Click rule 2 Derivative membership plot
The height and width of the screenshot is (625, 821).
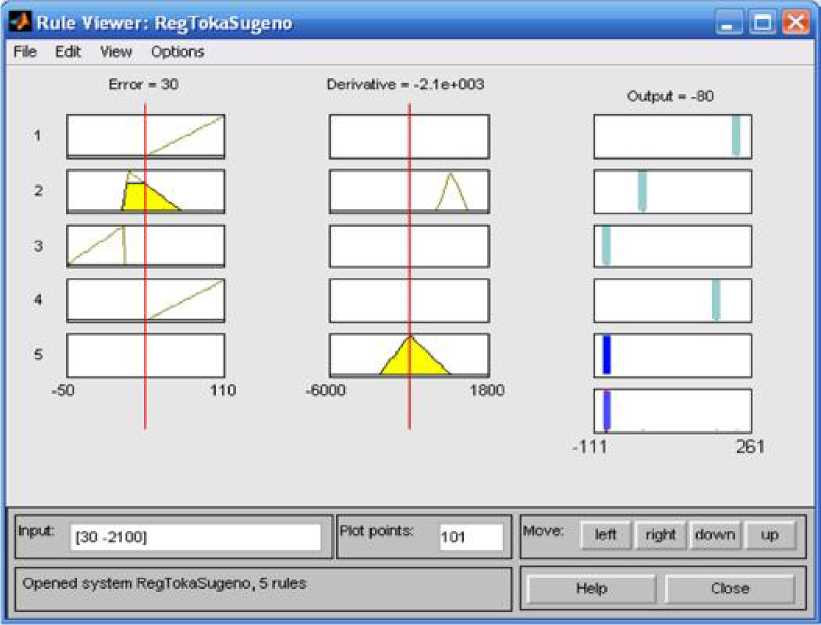(x=409, y=192)
